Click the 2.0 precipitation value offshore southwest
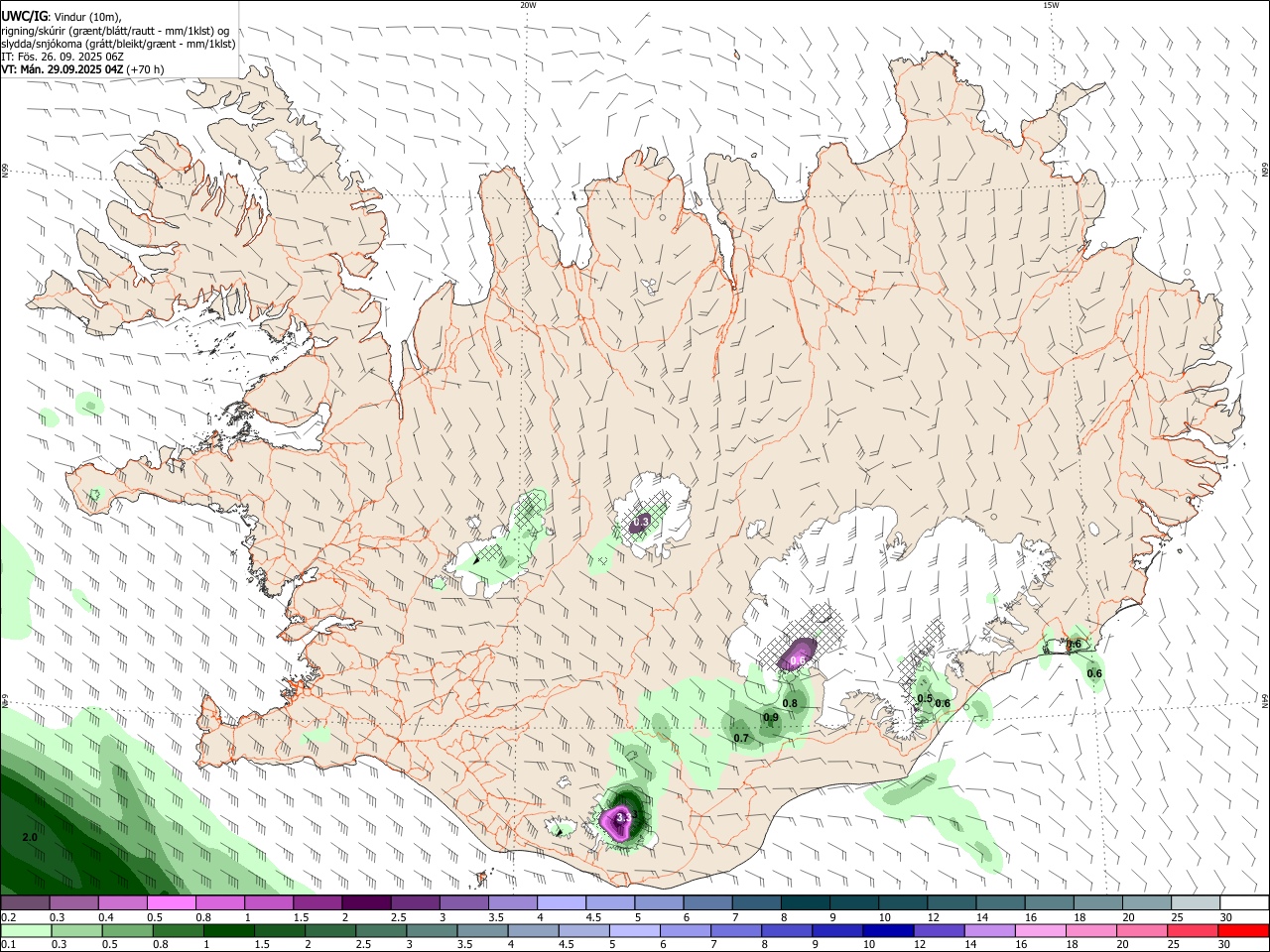This screenshot has width=1270, height=952. click(x=30, y=838)
